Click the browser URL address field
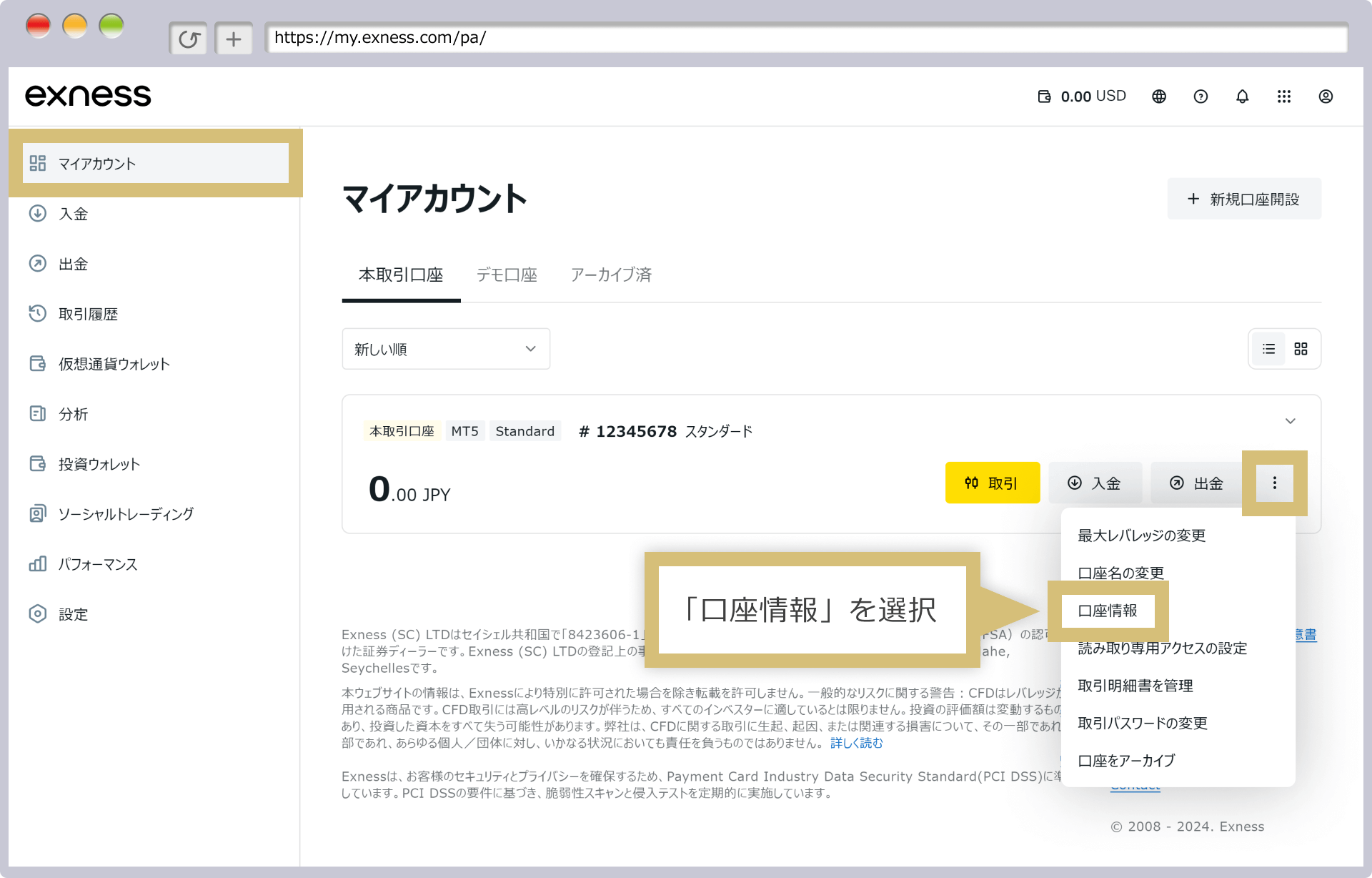This screenshot has height=878, width=1372. 805,38
